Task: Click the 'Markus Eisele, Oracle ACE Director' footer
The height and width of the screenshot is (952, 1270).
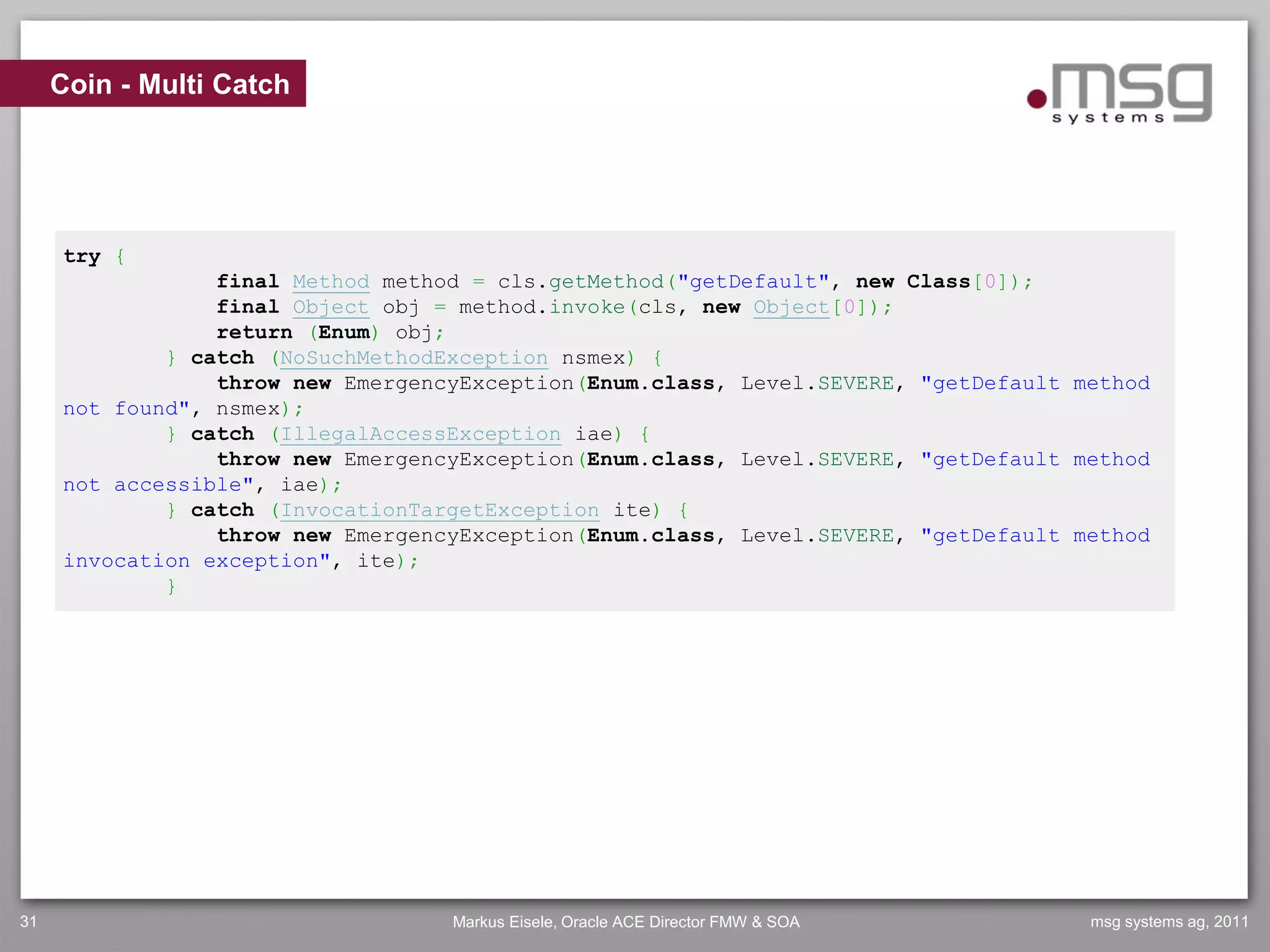Action: [626, 922]
